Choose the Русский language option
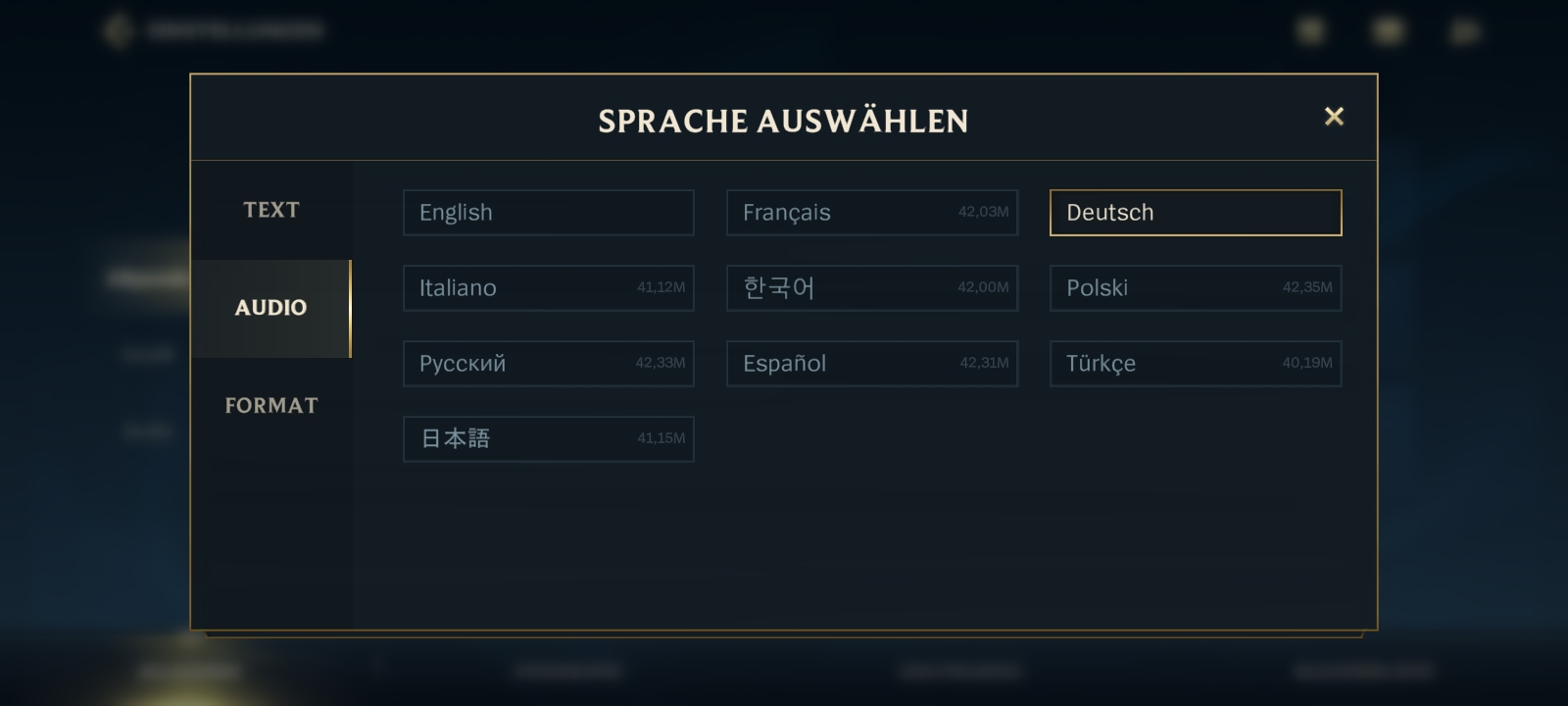Image resolution: width=1568 pixels, height=706 pixels. click(x=548, y=364)
